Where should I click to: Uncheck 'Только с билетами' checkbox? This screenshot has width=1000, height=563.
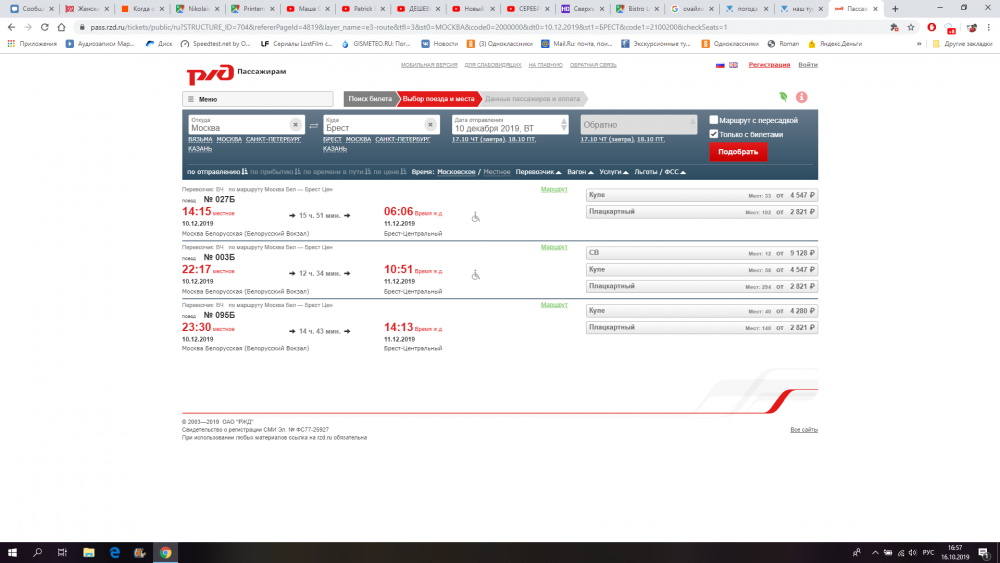714,134
